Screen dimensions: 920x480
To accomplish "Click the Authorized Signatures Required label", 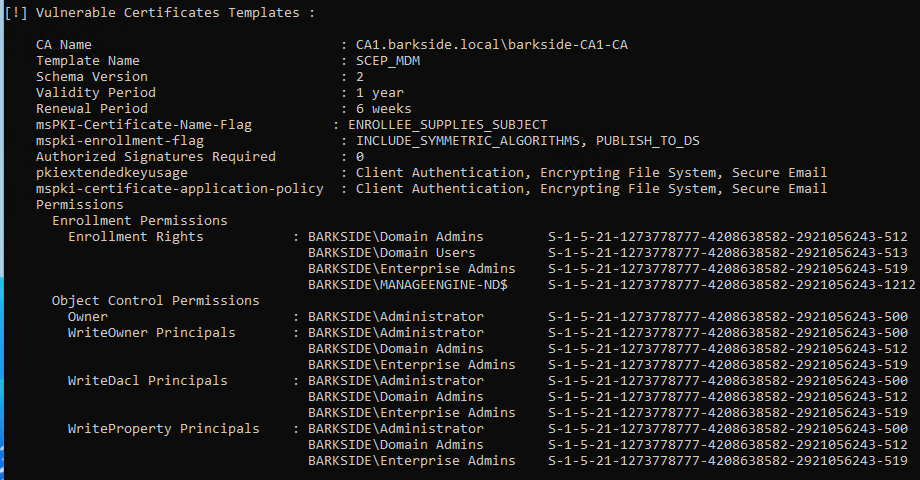I will (155, 156).
